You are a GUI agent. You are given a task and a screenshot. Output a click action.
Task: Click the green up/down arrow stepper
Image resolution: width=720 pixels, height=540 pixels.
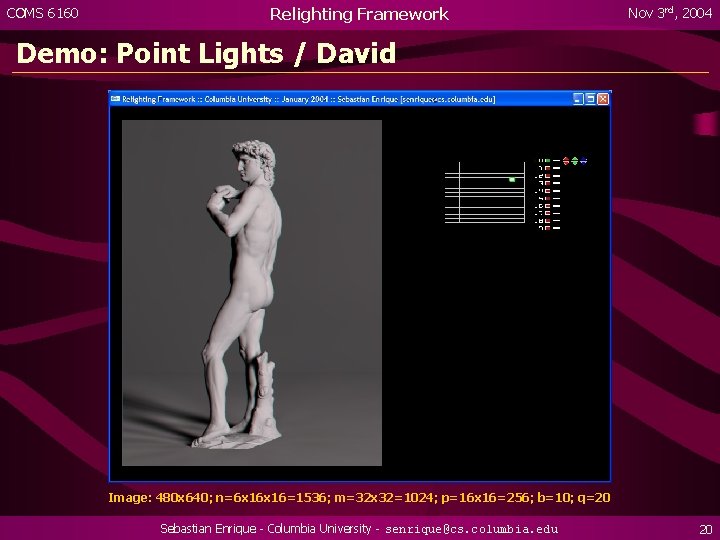(574, 161)
